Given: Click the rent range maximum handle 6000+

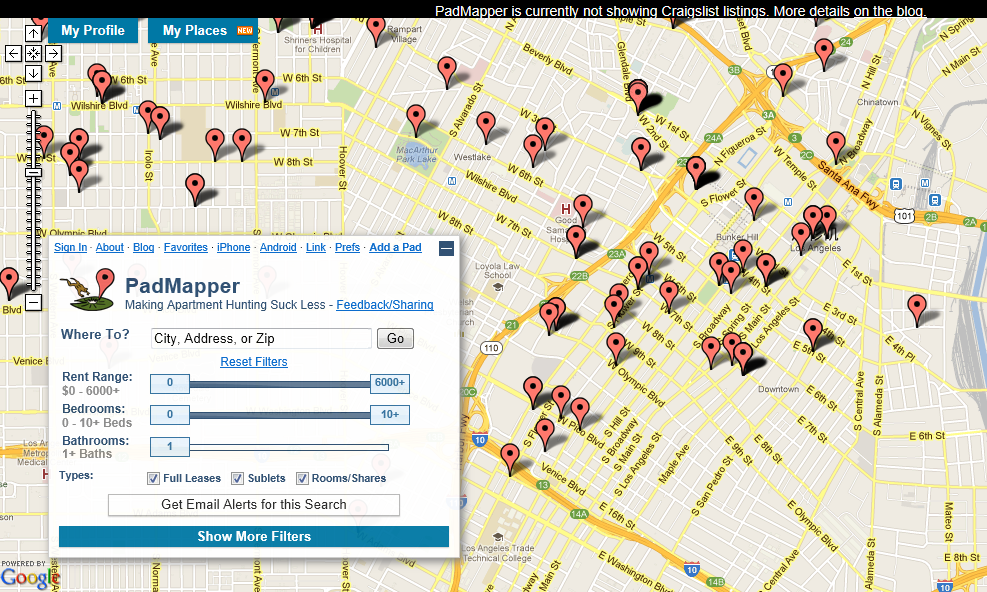Looking at the screenshot, I should point(390,383).
